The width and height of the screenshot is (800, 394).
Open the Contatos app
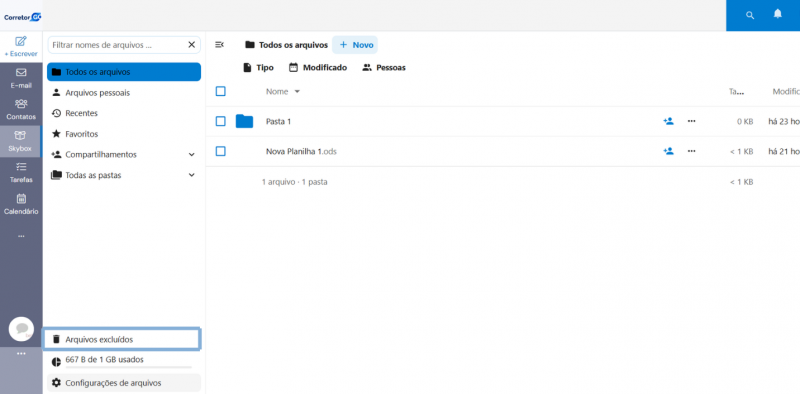(21, 110)
